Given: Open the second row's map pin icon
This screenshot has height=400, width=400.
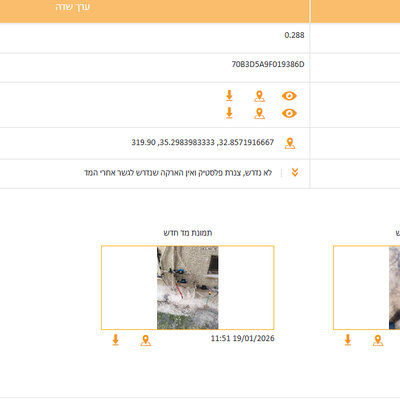Looking at the screenshot, I should point(259,113).
